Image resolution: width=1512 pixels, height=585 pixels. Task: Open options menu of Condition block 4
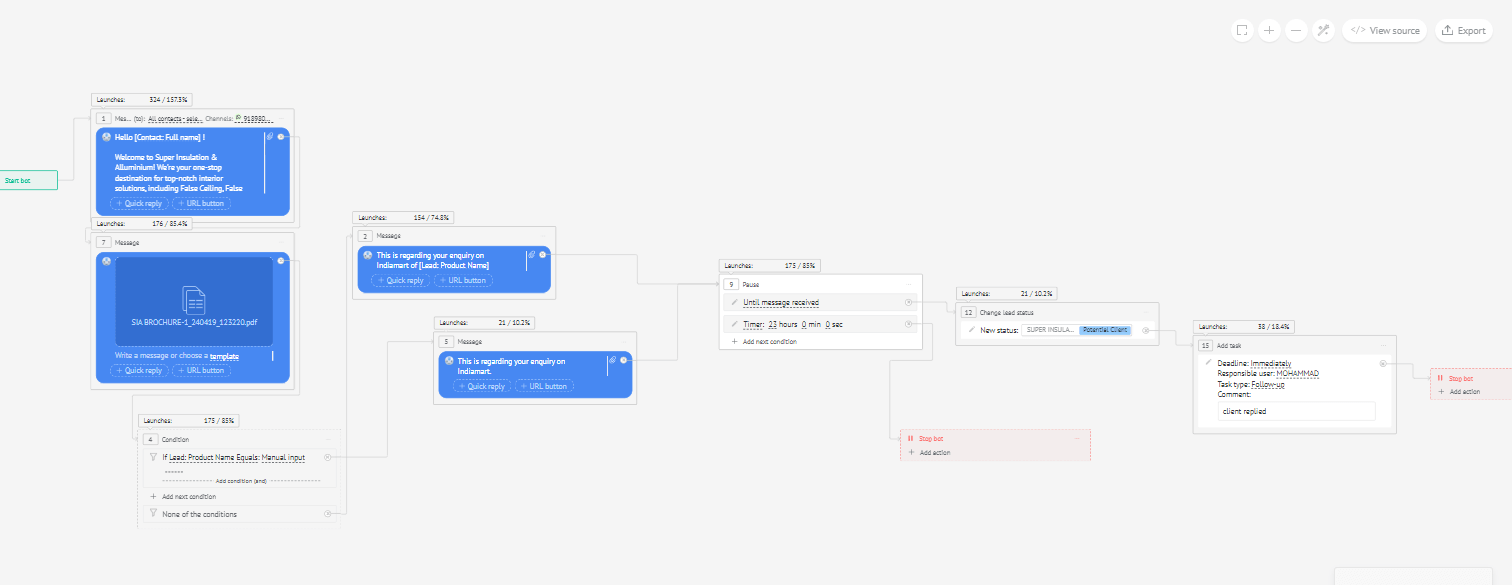pos(329,439)
